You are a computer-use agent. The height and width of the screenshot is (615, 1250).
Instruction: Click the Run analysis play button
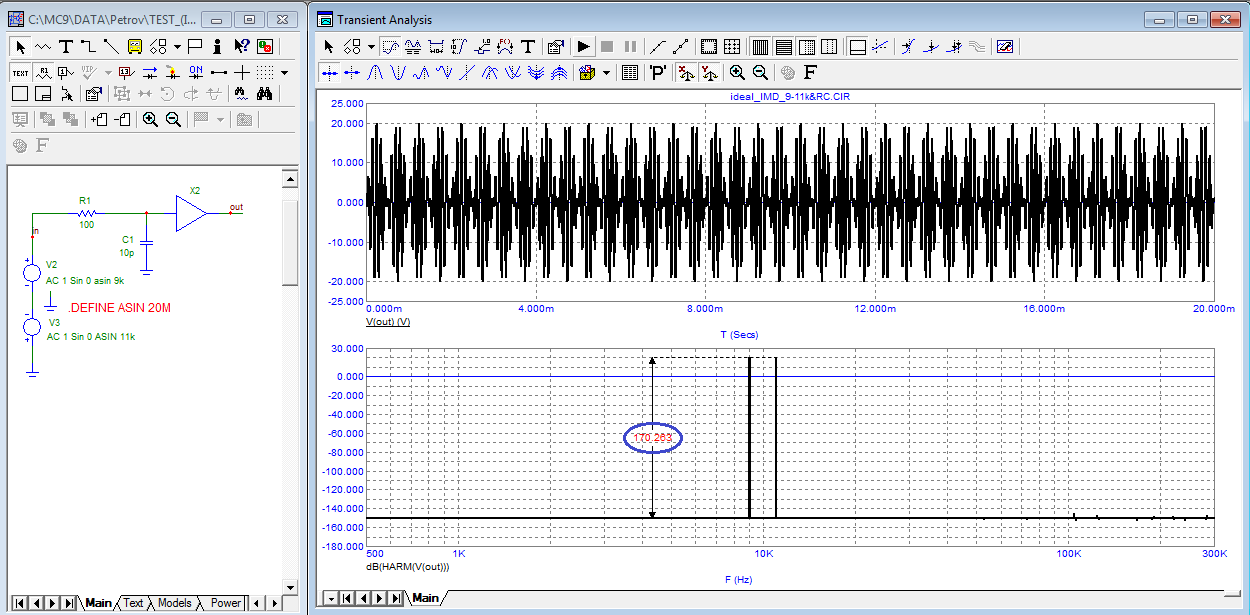click(x=583, y=46)
